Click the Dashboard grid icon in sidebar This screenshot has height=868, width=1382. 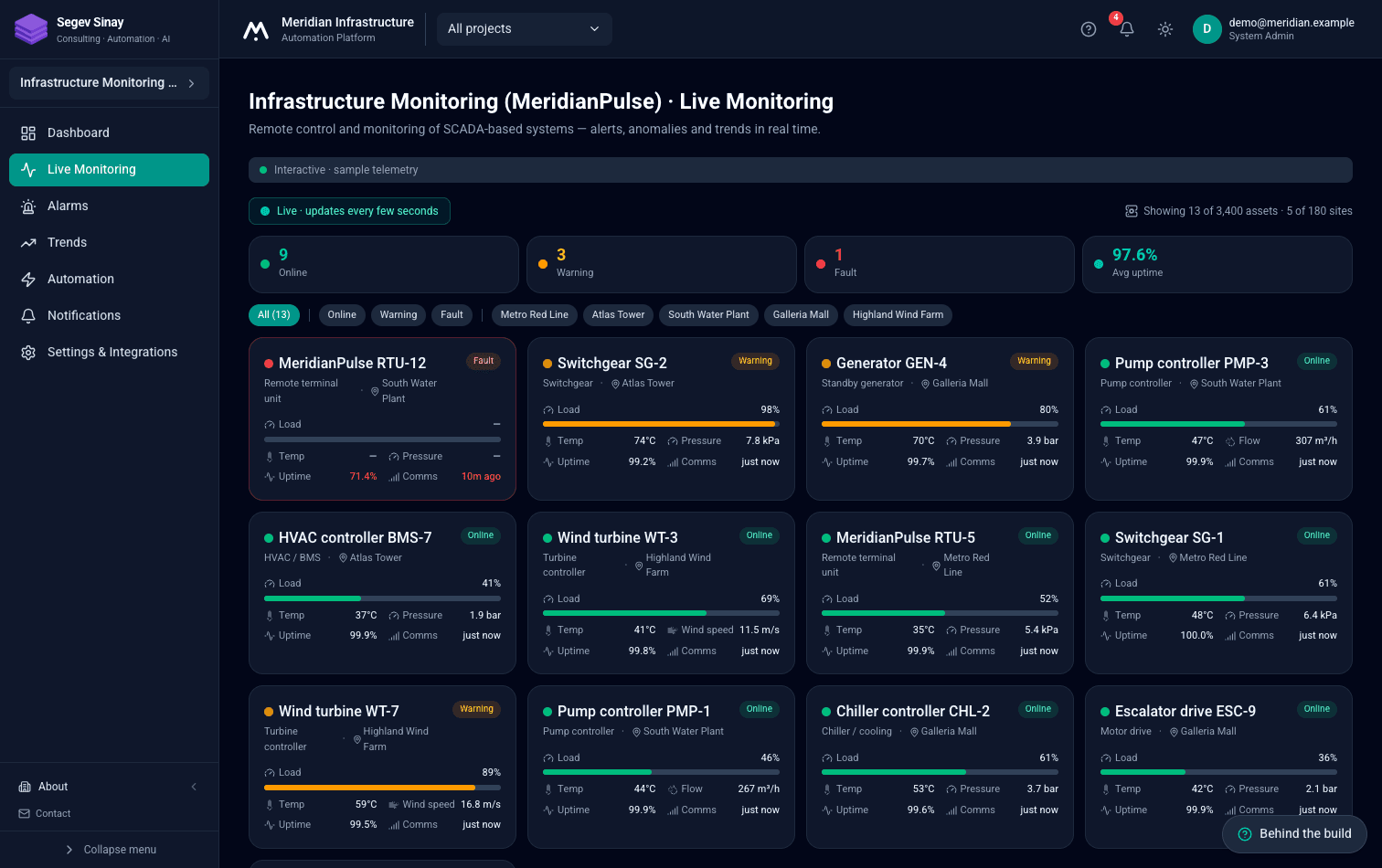click(x=28, y=133)
